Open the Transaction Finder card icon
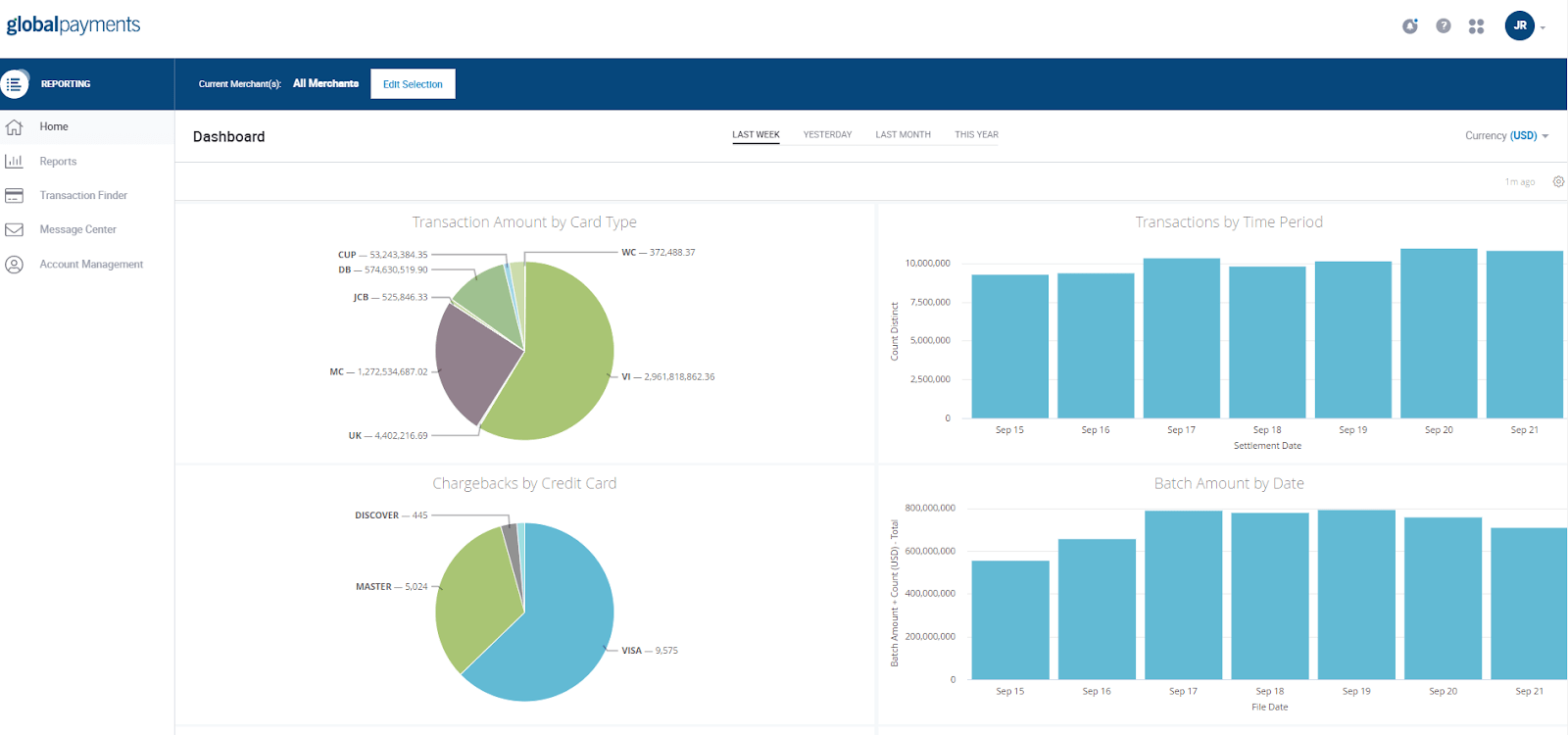 [x=14, y=196]
